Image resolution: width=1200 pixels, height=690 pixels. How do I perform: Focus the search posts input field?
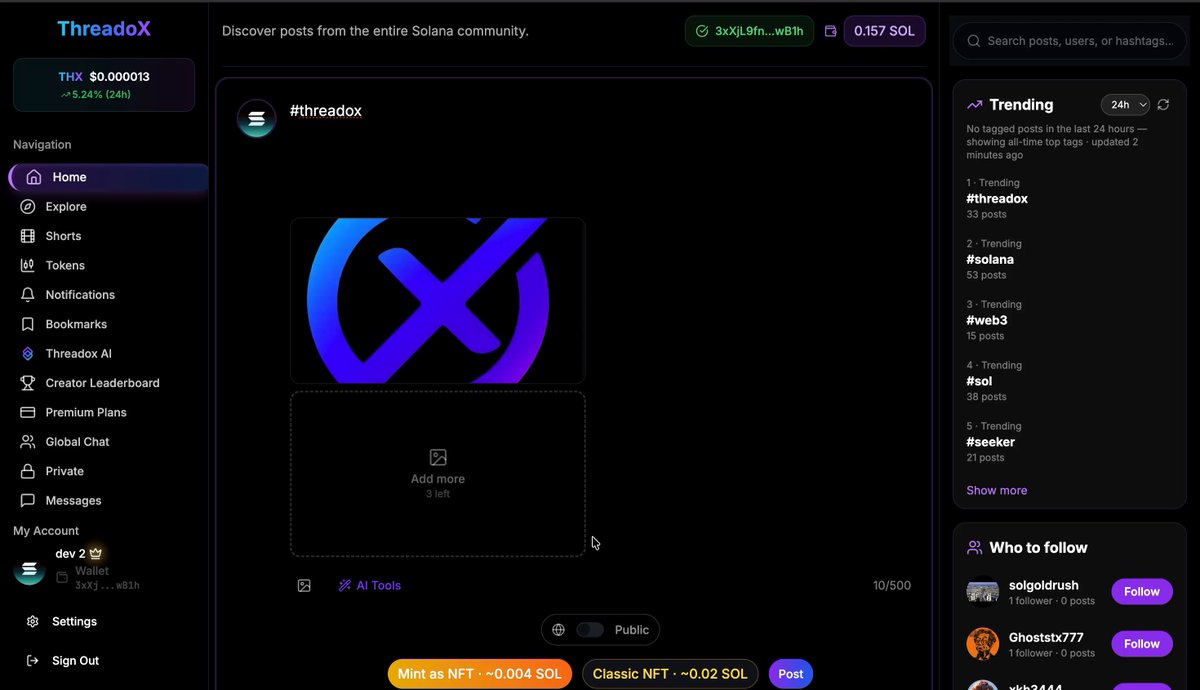click(x=1069, y=41)
